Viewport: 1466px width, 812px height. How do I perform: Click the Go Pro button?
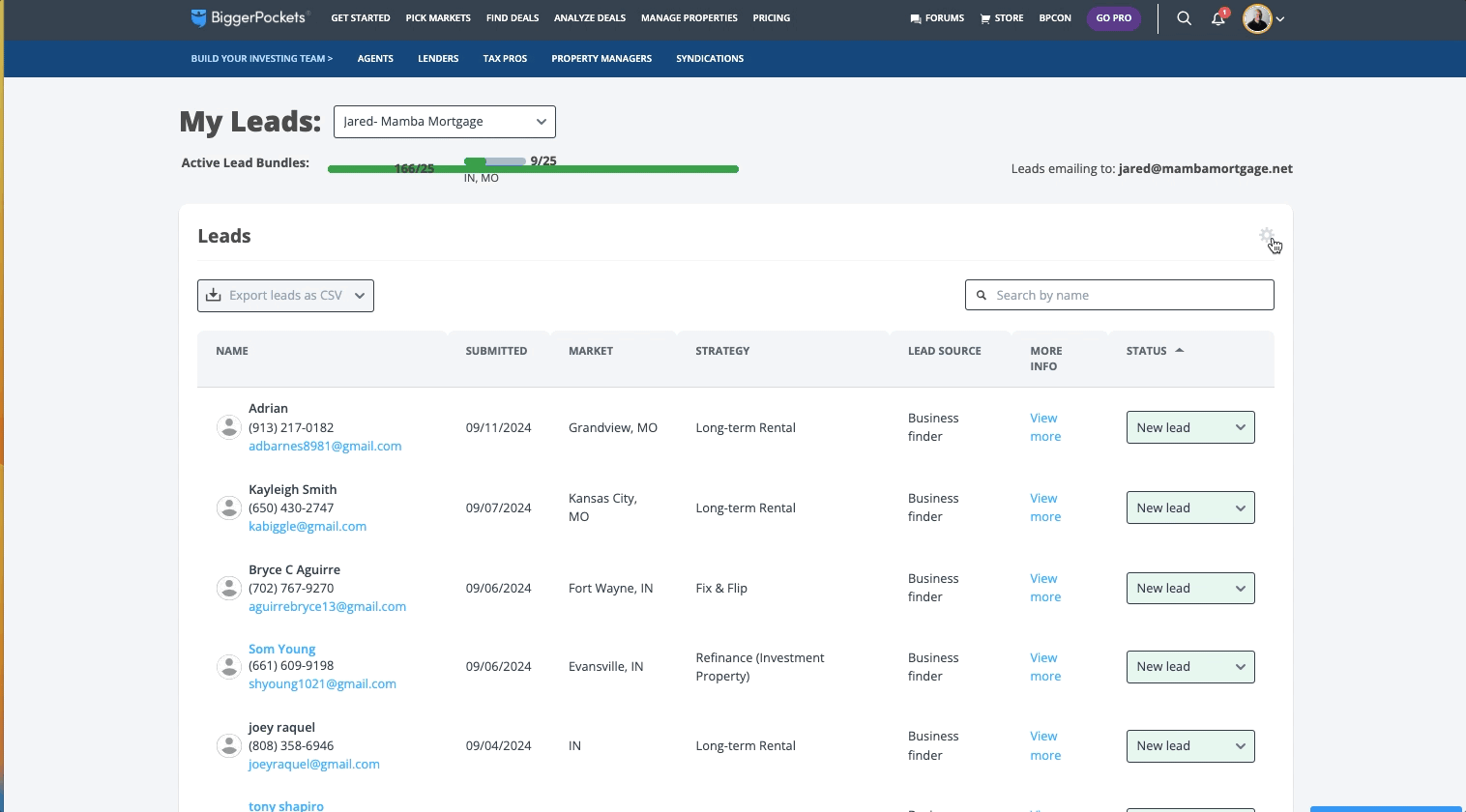coord(1113,18)
